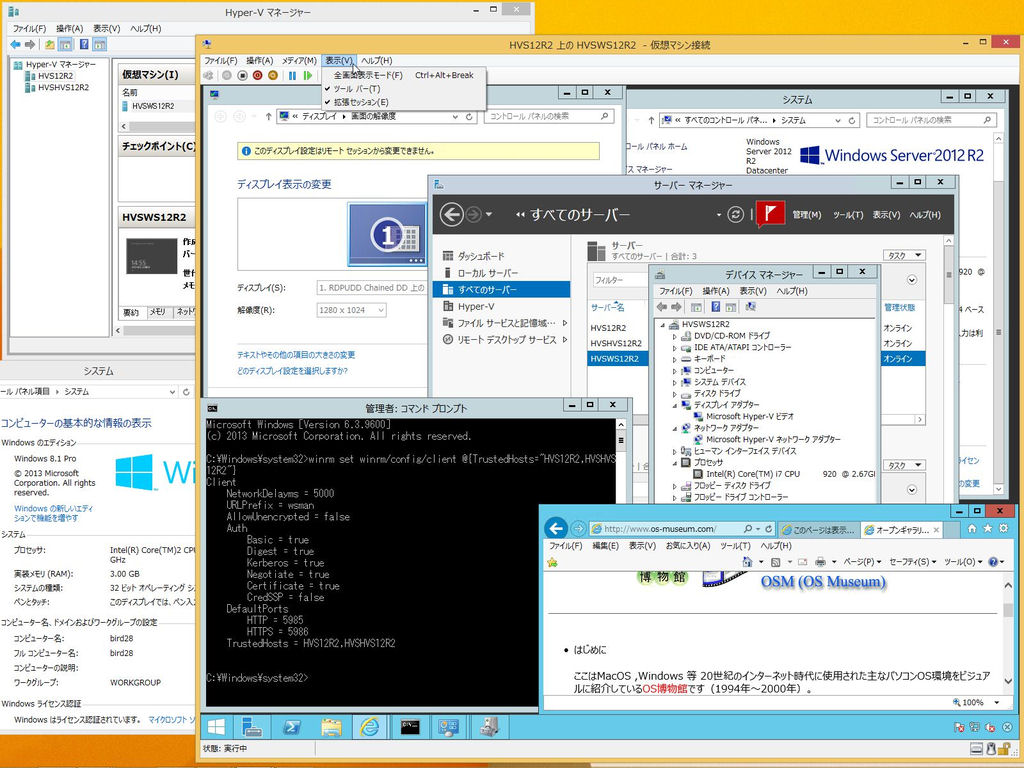
Task: Open メディア(M) menu in VM connection window
Action: click(299, 61)
